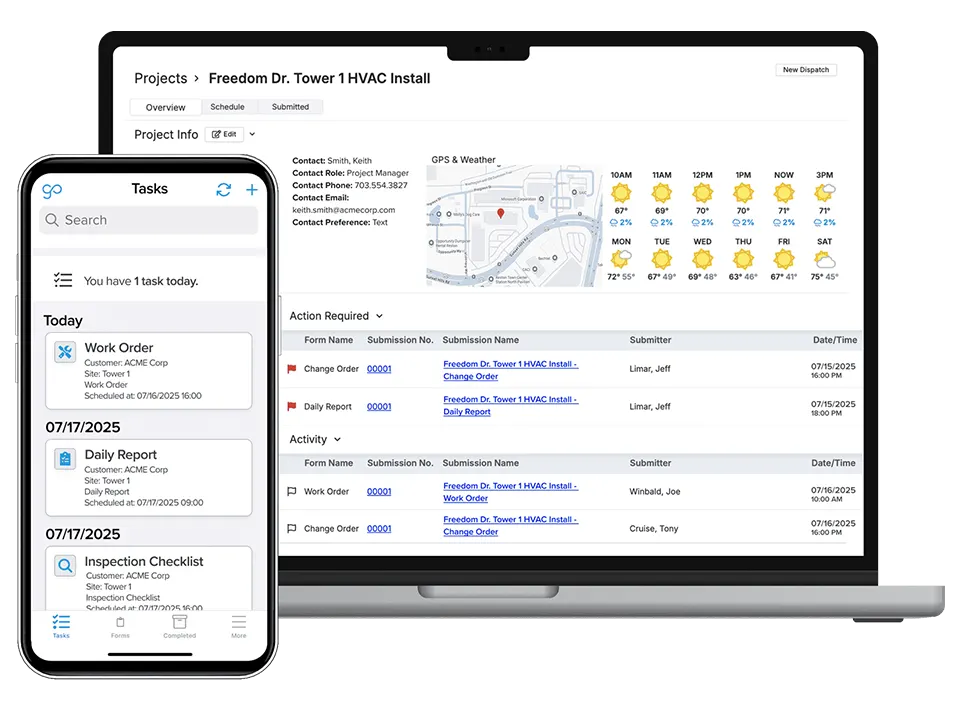Tap the Work Order wrench icon

[x=65, y=352]
